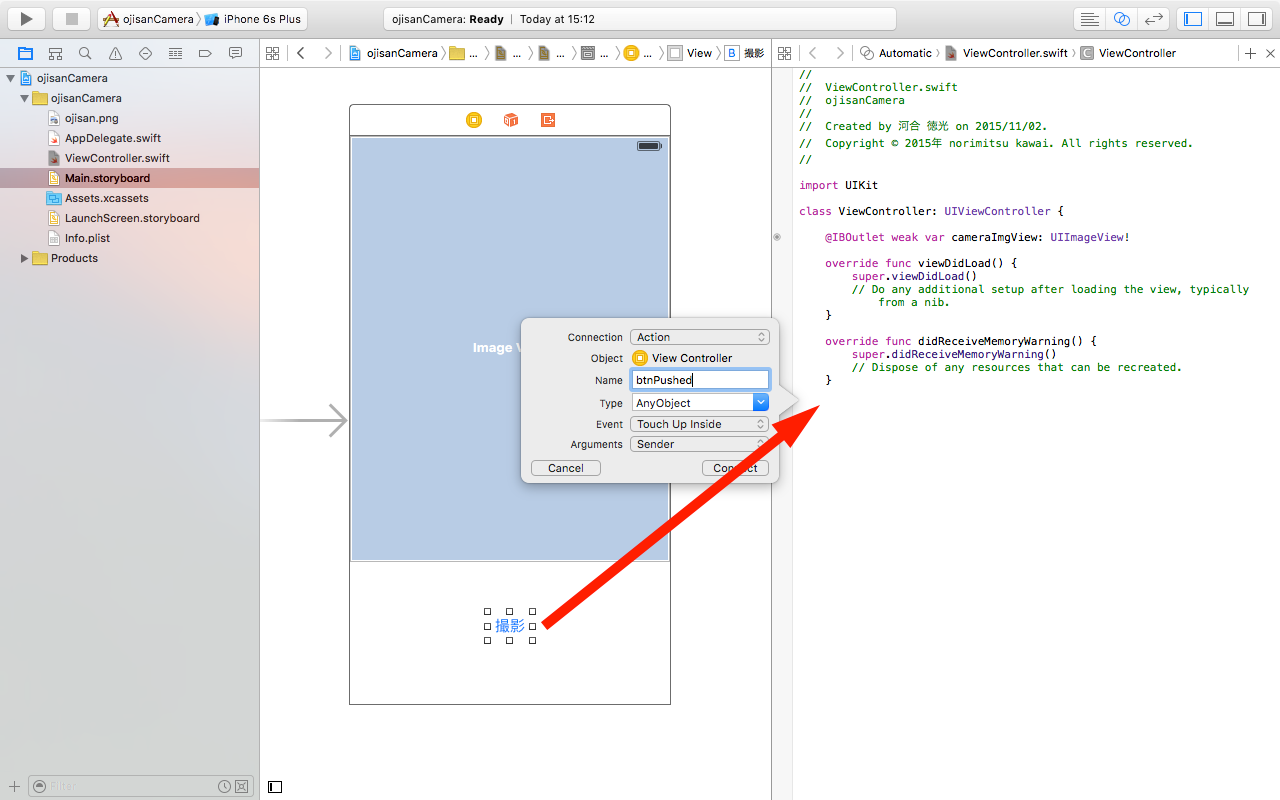Run the ojisanCamera app
The width and height of the screenshot is (1280, 800).
tap(25, 18)
